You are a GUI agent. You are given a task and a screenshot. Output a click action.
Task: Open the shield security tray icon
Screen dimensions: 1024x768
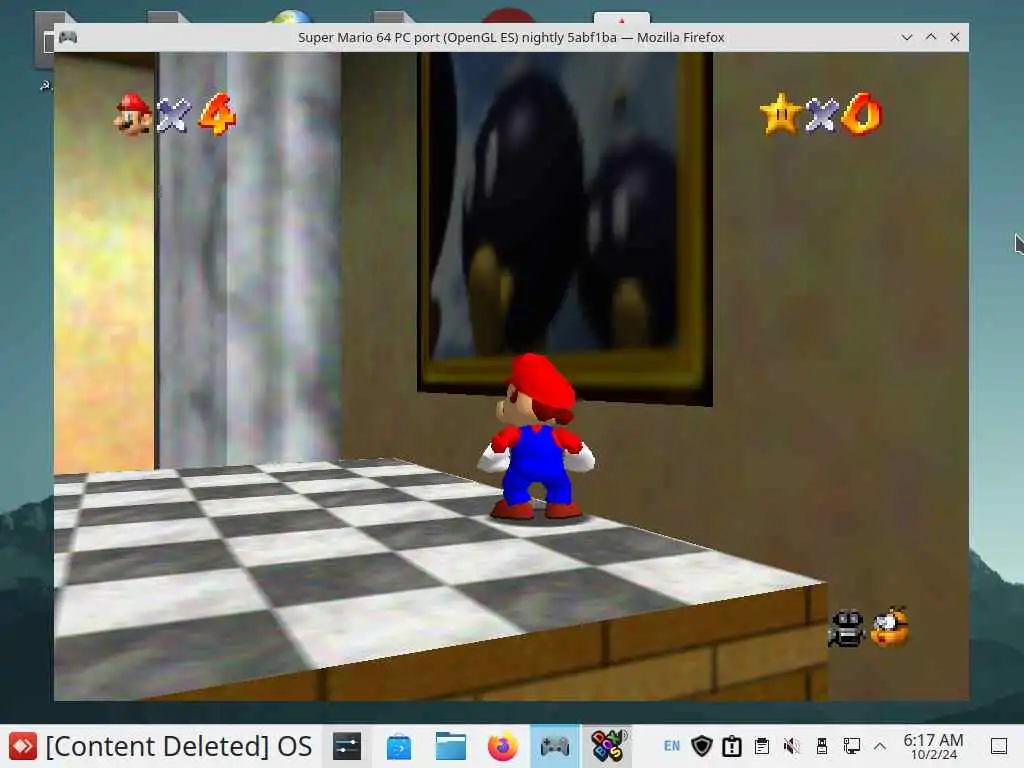[x=701, y=746]
